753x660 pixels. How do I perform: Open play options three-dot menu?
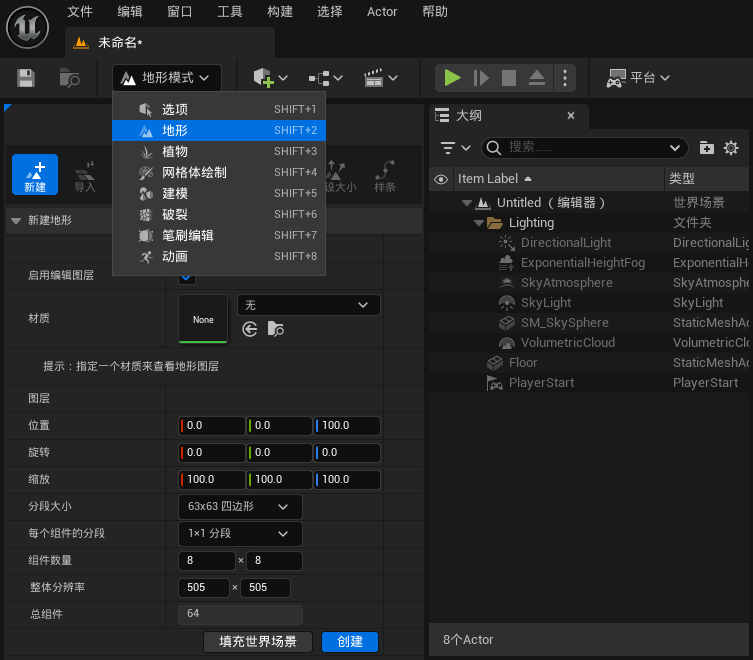click(565, 78)
